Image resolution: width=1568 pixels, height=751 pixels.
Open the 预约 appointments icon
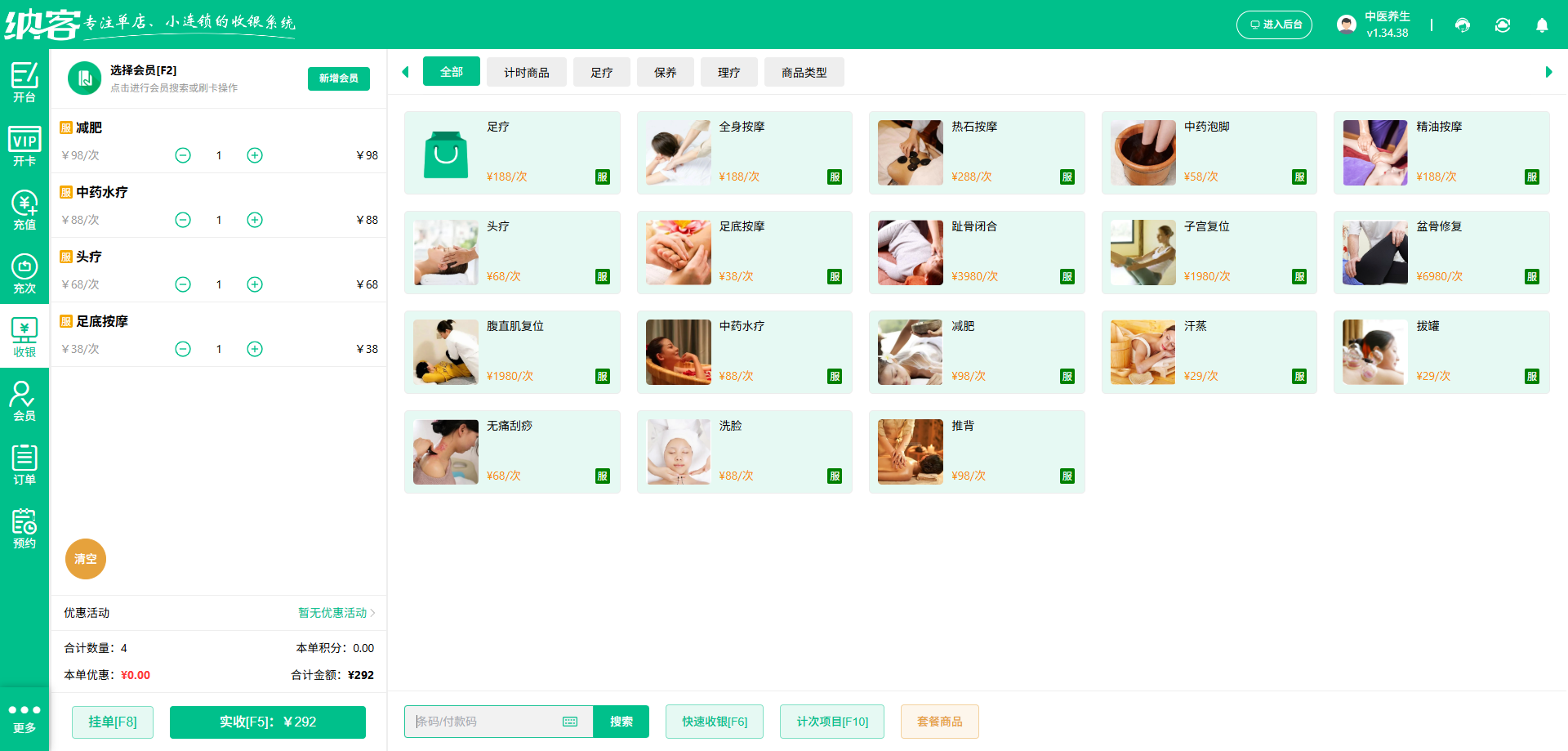click(24, 527)
